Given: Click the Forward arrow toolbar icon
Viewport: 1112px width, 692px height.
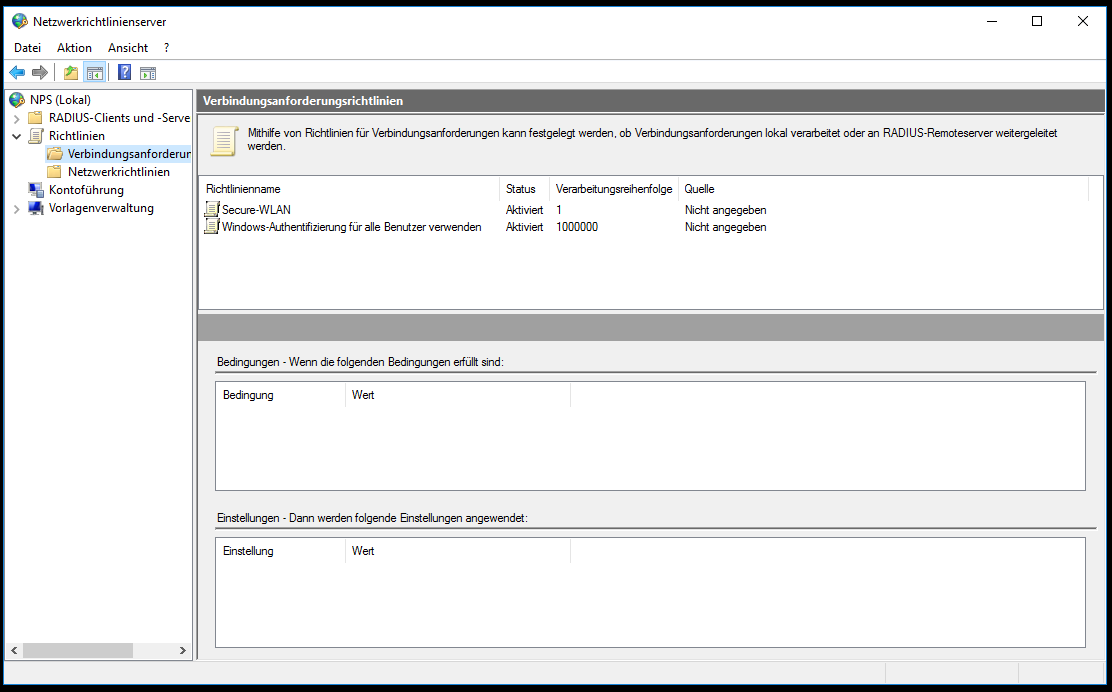Looking at the screenshot, I should point(40,72).
